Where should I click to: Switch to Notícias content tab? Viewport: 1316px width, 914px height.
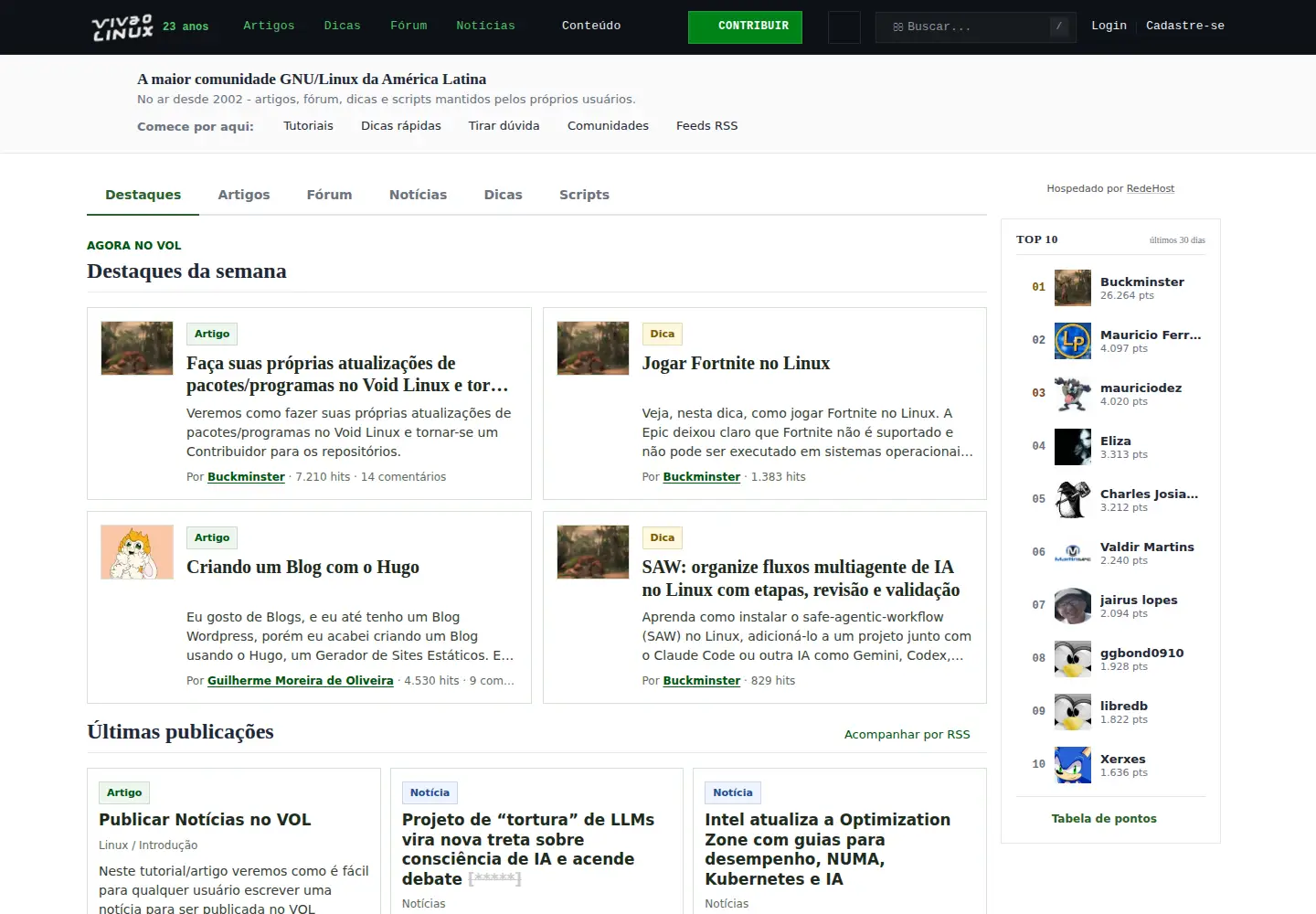418,195
